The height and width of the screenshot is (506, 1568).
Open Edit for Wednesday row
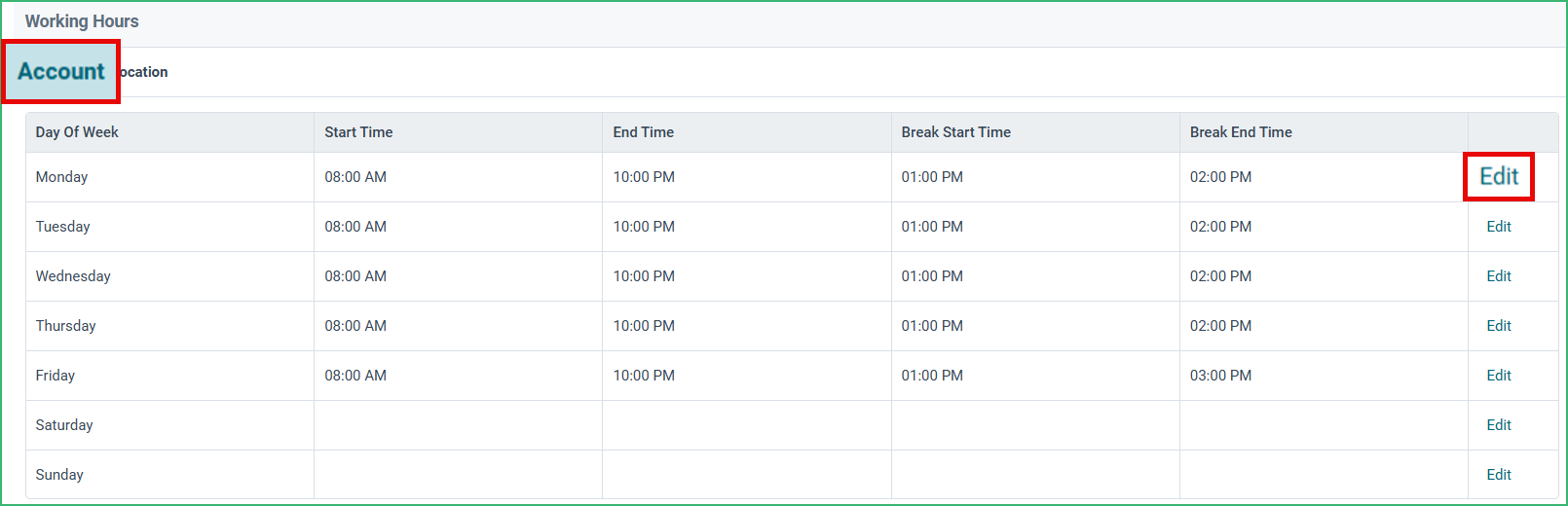1499,276
